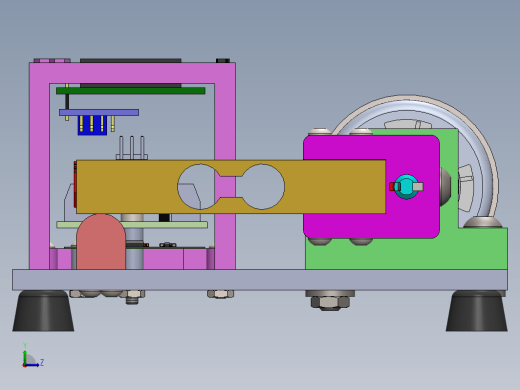
Task: Select the left black rubber foot
Action: [x=43, y=311]
